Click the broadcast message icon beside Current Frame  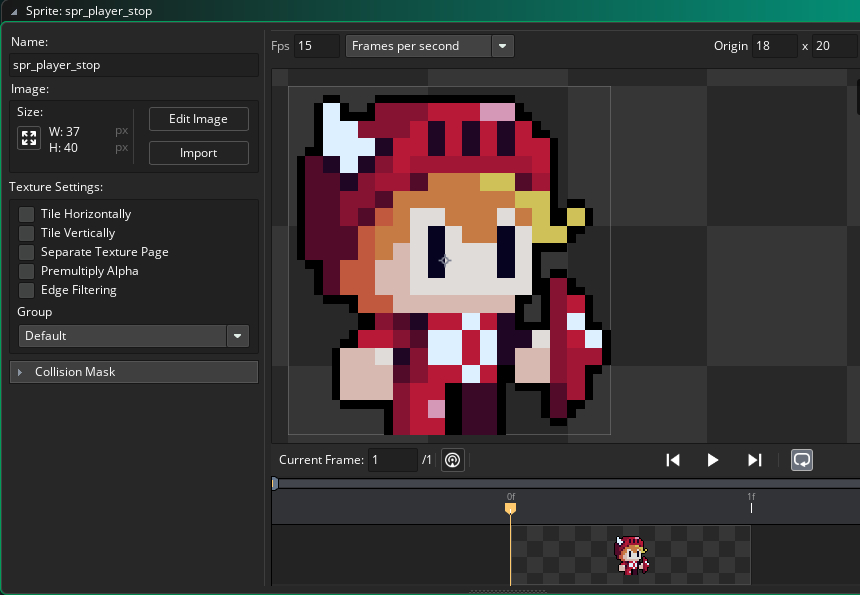point(452,460)
